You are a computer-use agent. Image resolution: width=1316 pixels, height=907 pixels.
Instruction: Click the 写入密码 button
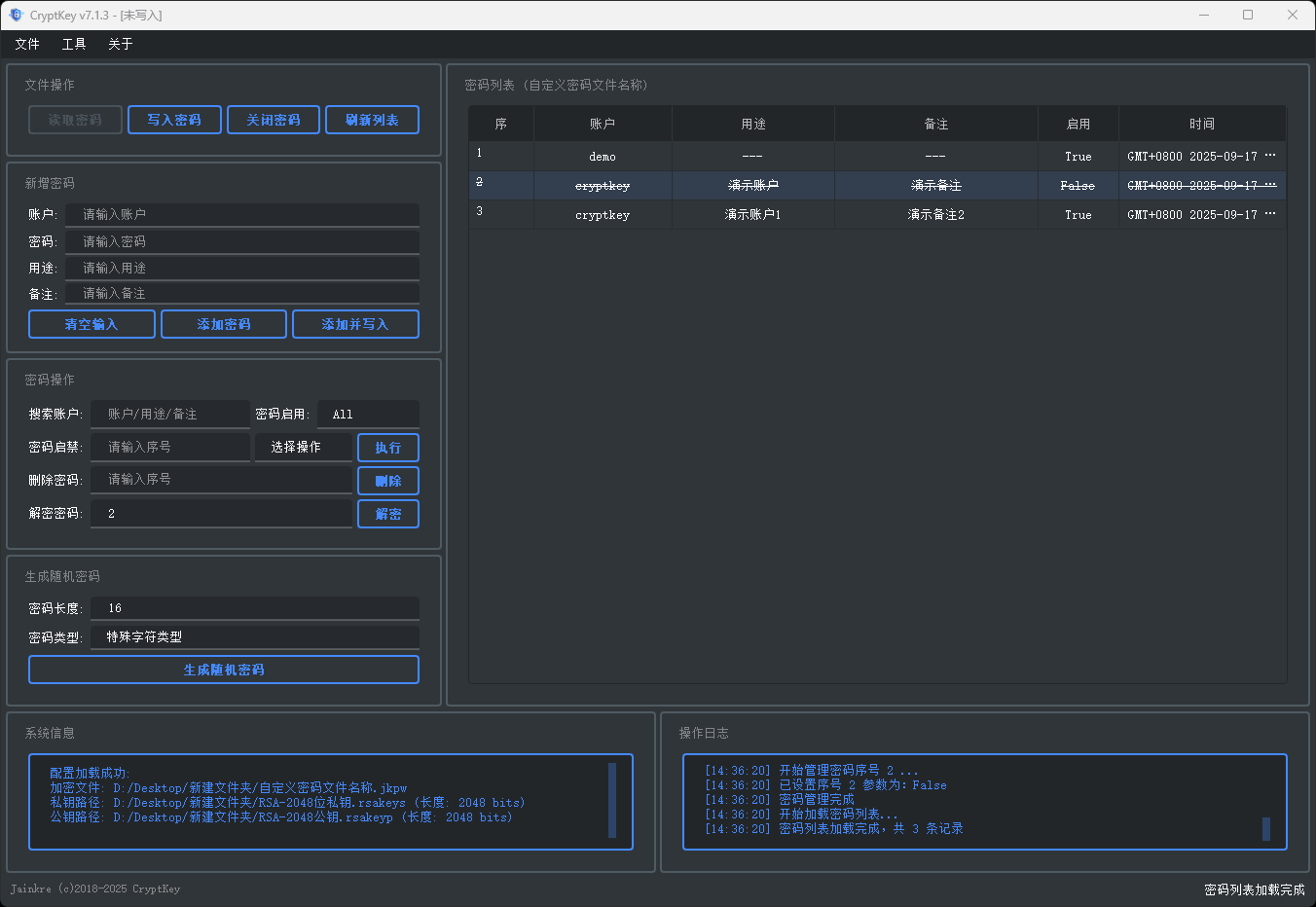[174, 120]
